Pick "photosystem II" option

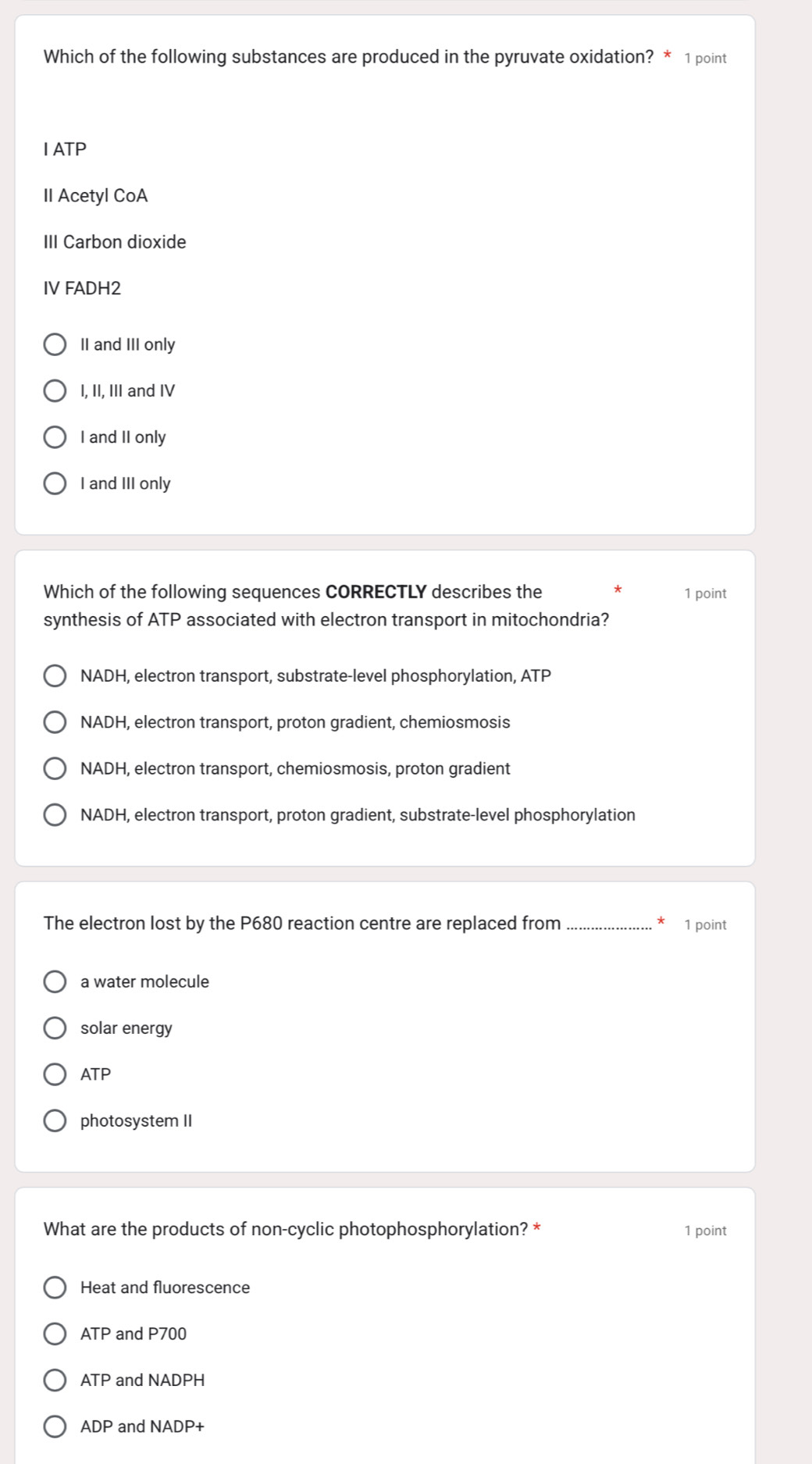point(55,1120)
